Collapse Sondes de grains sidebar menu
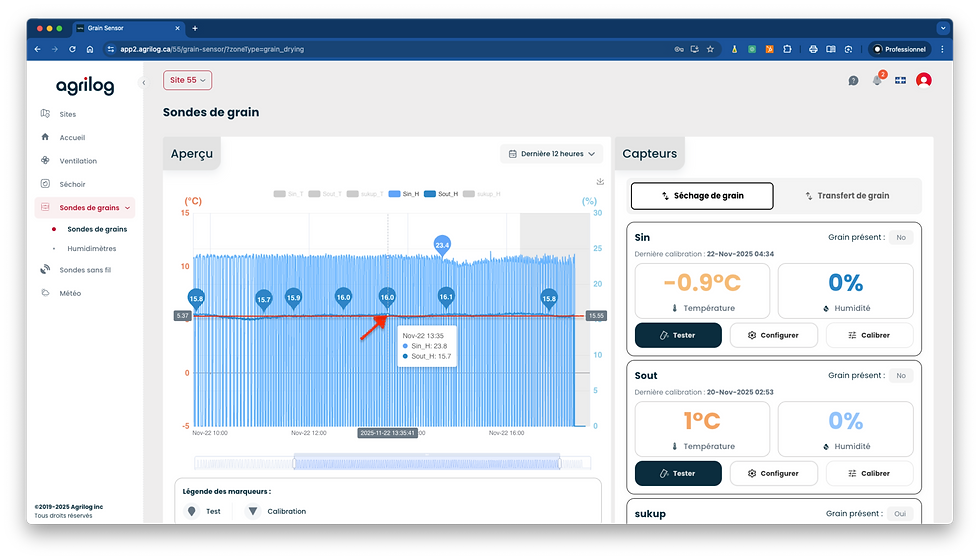This screenshot has width=980, height=560. (128, 208)
